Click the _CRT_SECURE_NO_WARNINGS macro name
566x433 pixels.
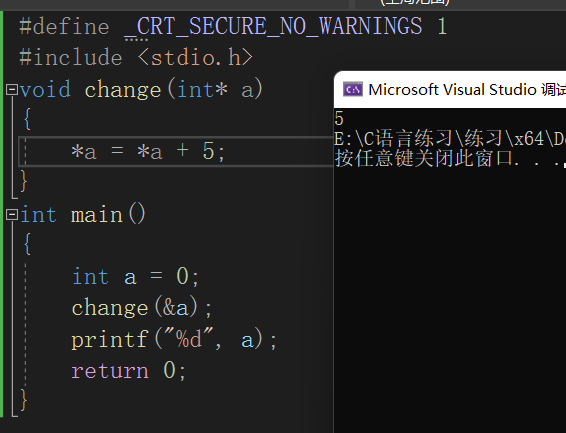[x=273, y=26]
